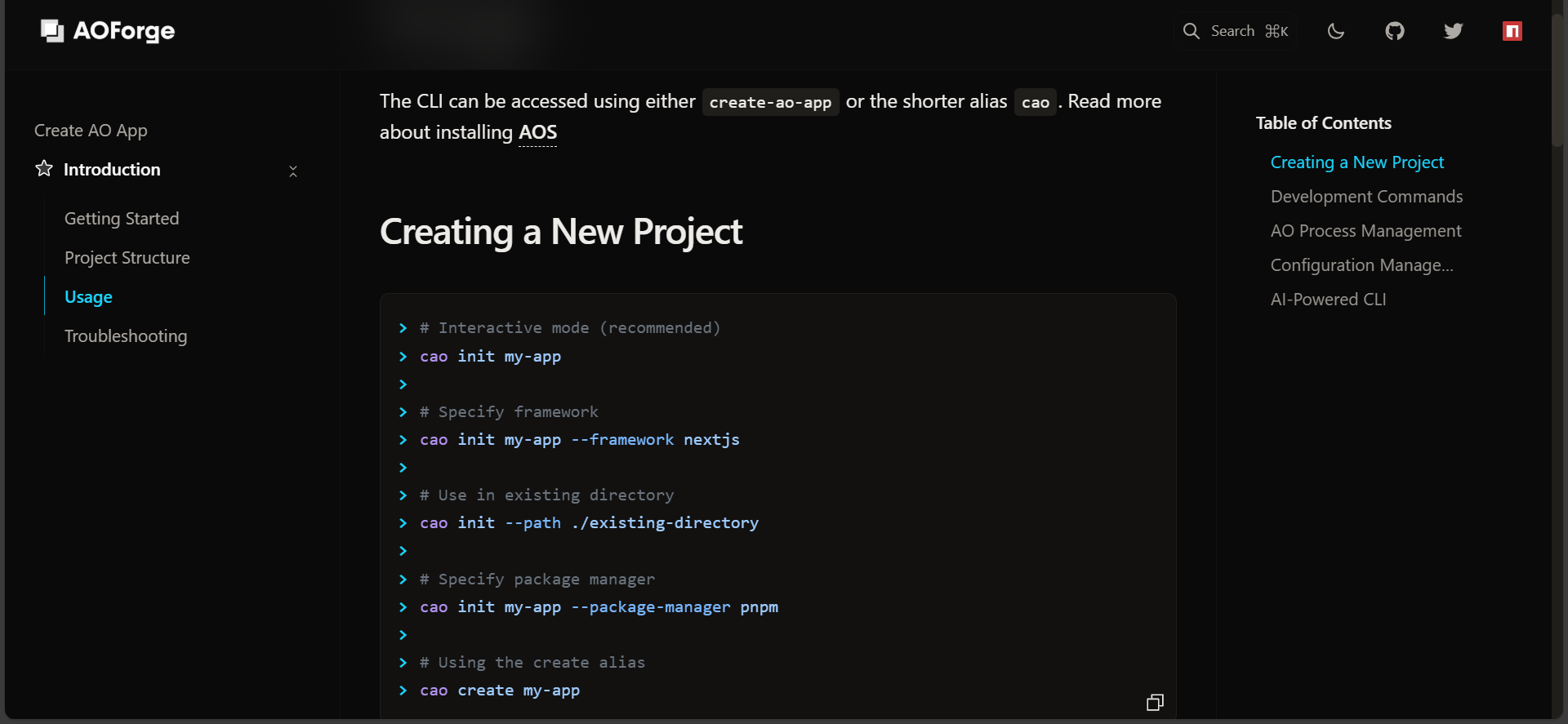
Task: Copy the code block contents
Action: (1155, 703)
